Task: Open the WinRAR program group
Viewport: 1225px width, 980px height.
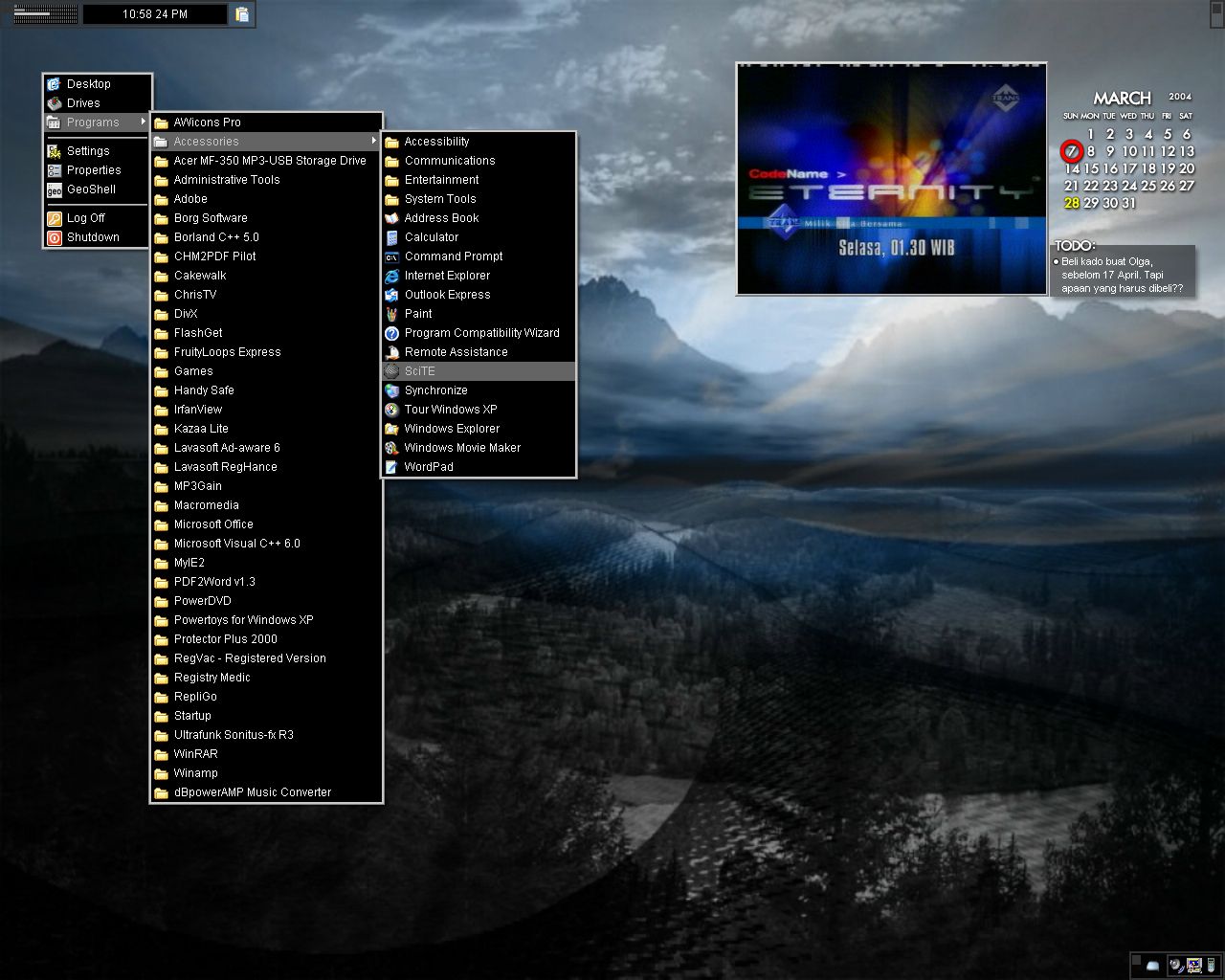Action: tap(267, 754)
